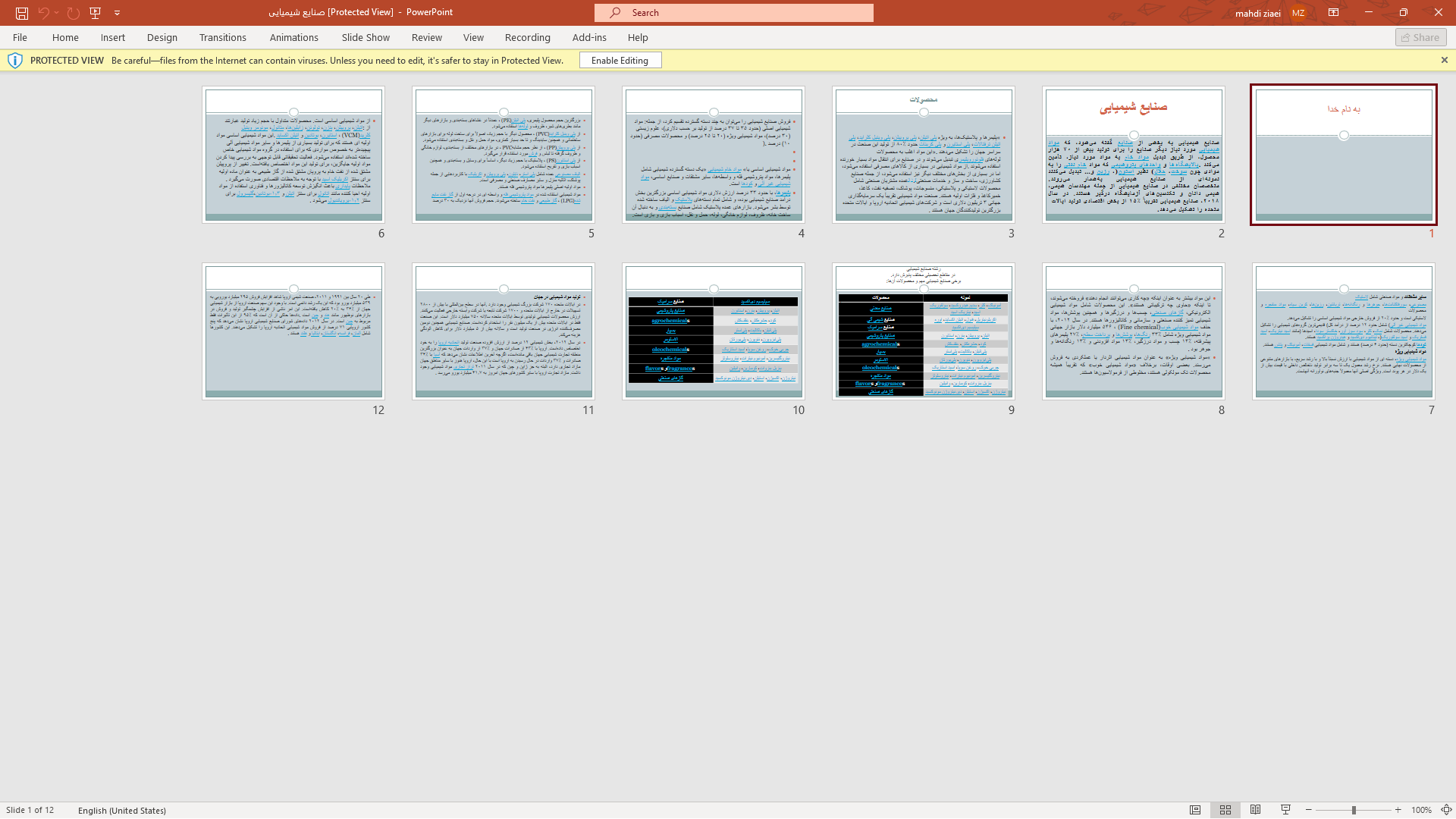Click the Slideshow view icon in status bar
The height and width of the screenshot is (819, 1456).
click(1286, 810)
